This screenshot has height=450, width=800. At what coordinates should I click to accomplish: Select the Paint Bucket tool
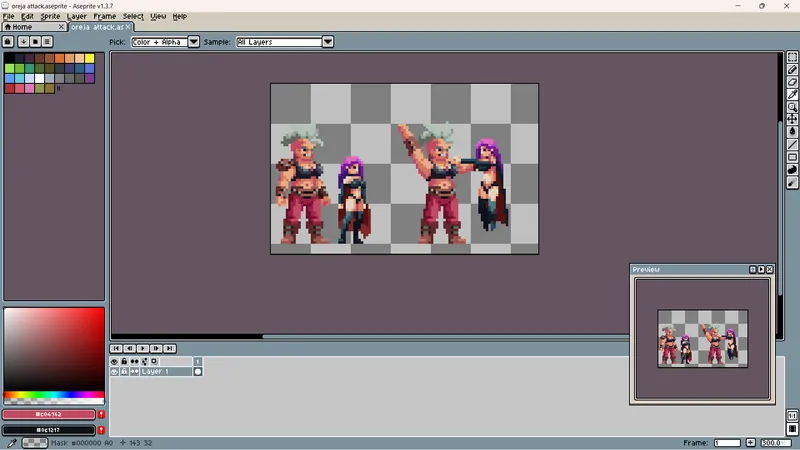[x=792, y=132]
